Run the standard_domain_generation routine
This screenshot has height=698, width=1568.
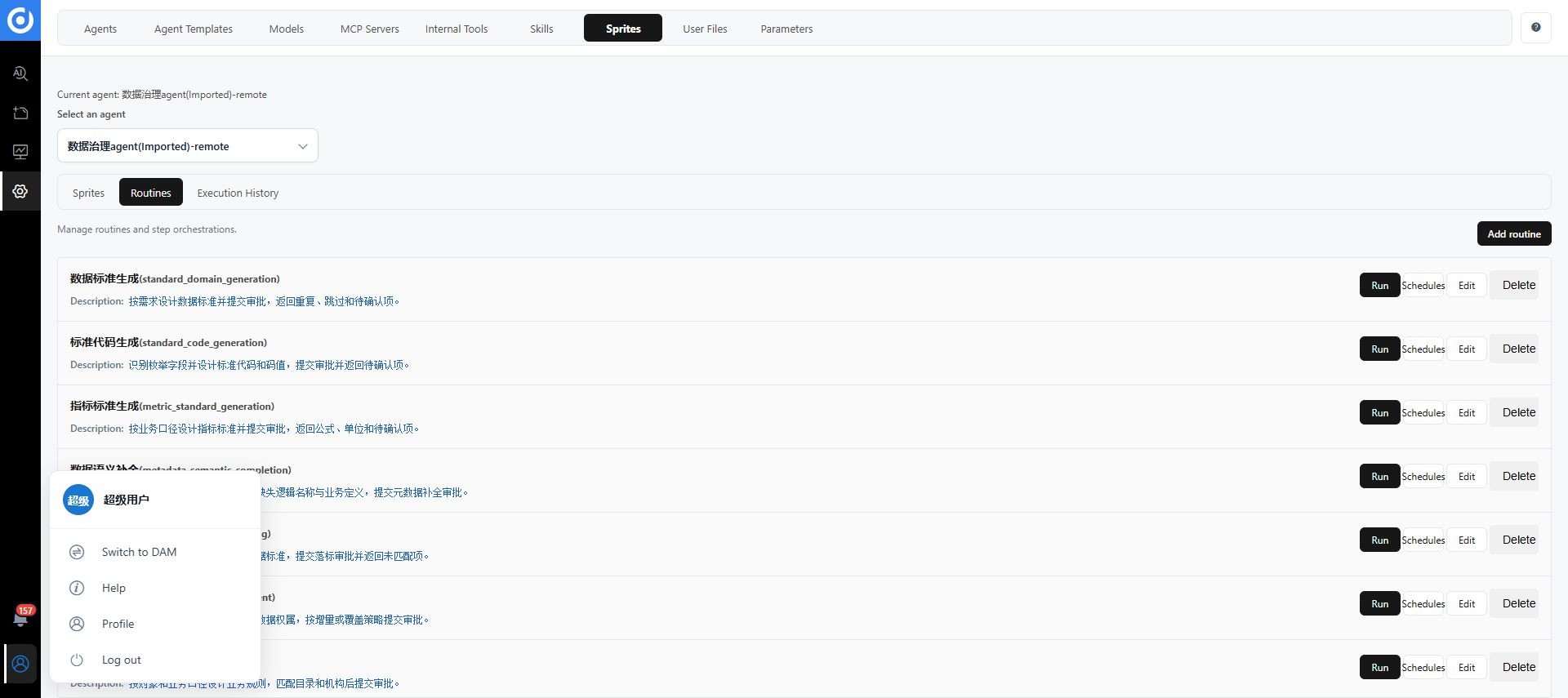click(x=1379, y=285)
